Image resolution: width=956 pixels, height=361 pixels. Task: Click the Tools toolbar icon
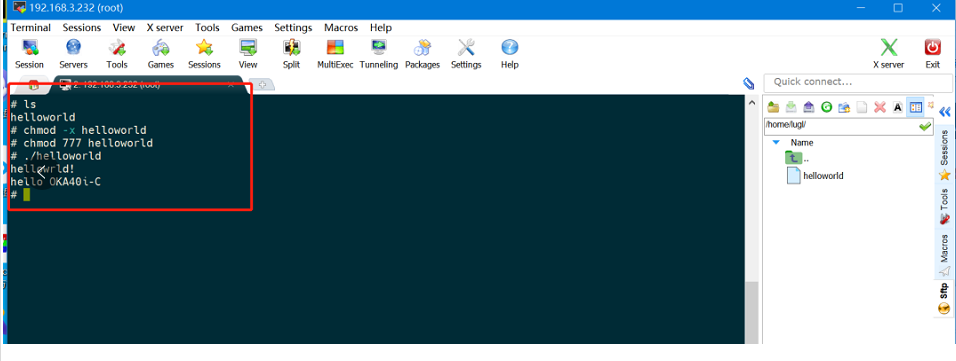tap(116, 54)
